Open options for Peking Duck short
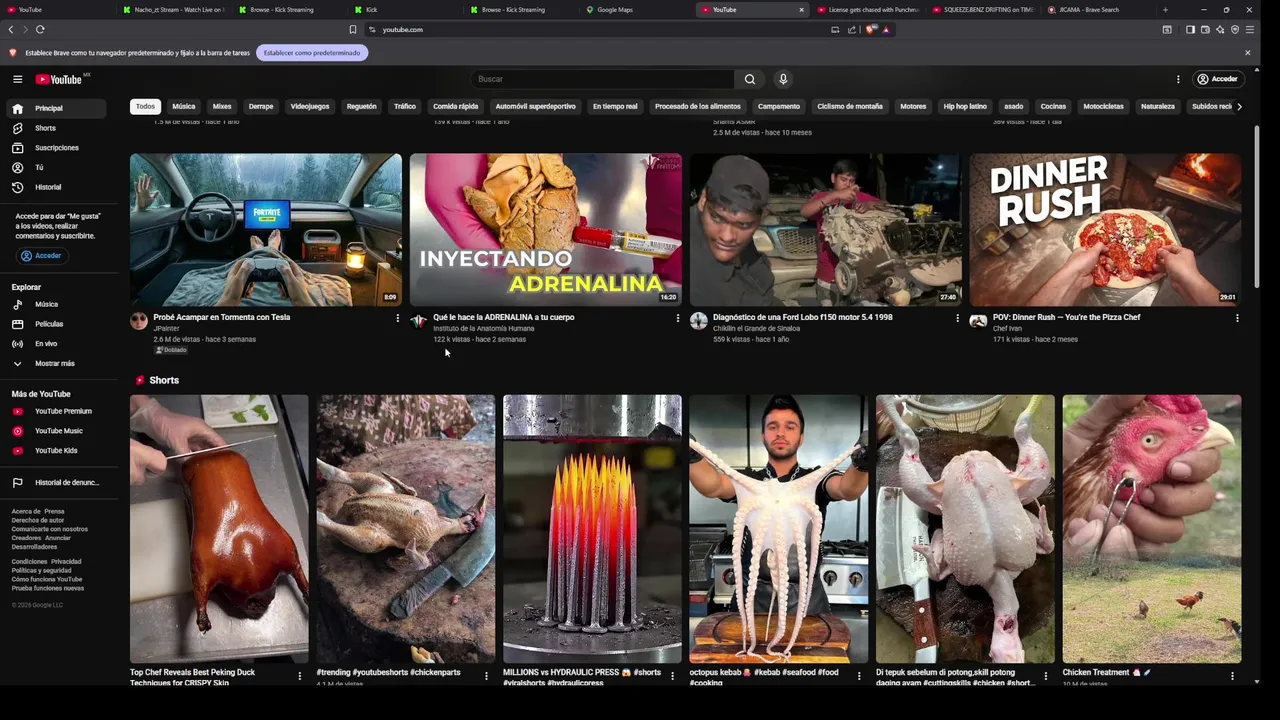 point(300,676)
